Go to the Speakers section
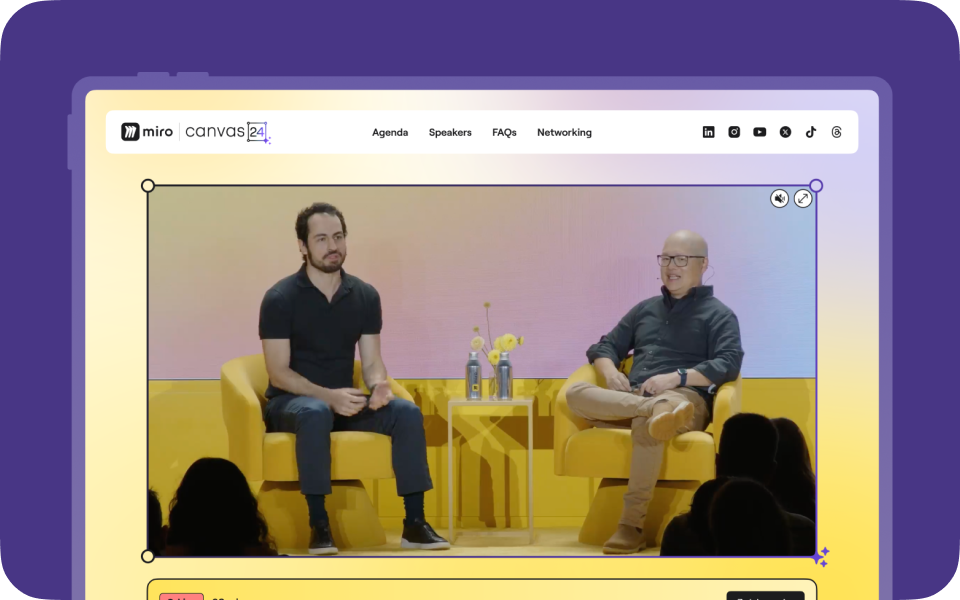Screen dimensions: 960x600 pyautogui.click(x=450, y=132)
